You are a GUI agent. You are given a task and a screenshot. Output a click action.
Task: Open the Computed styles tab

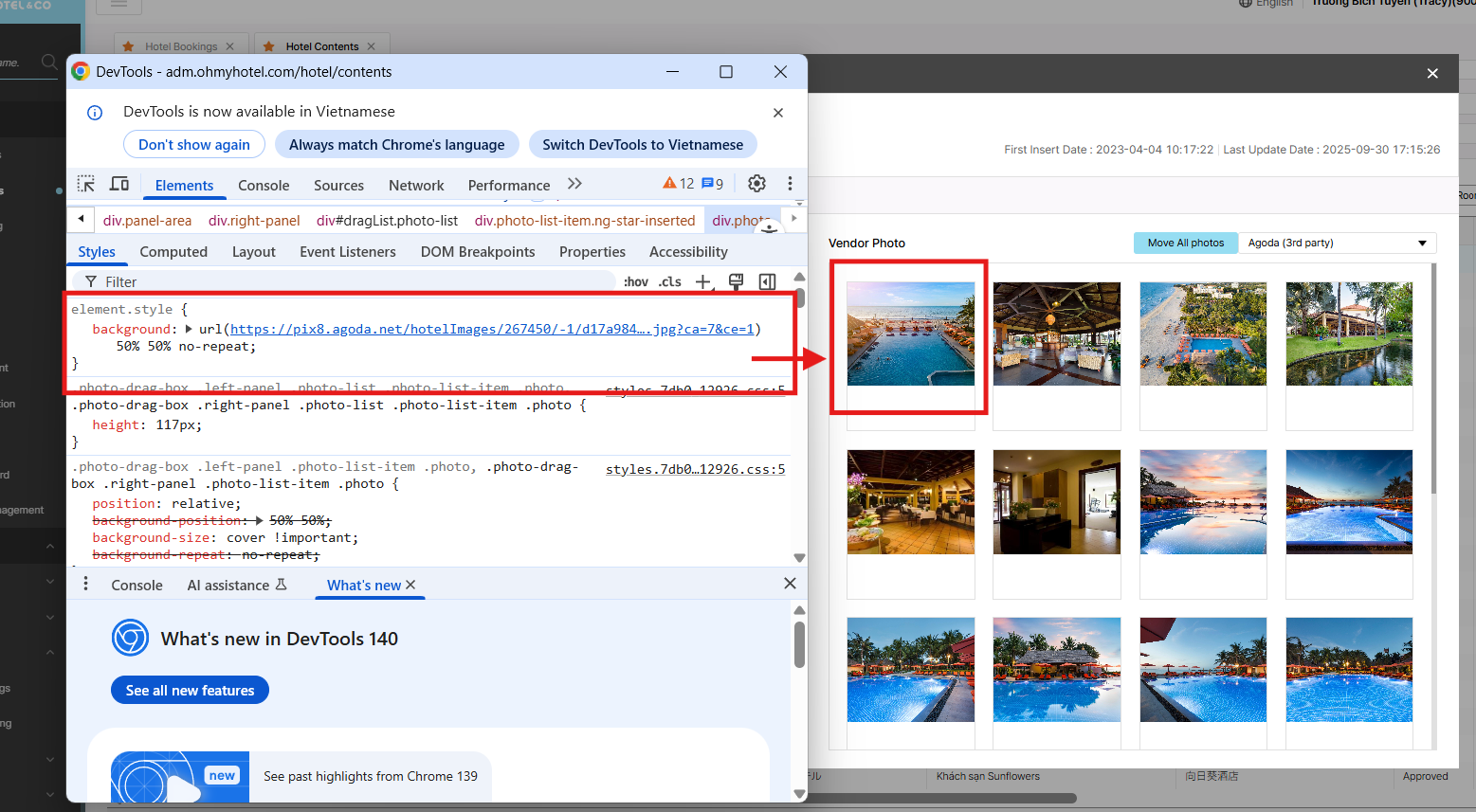pyautogui.click(x=173, y=252)
